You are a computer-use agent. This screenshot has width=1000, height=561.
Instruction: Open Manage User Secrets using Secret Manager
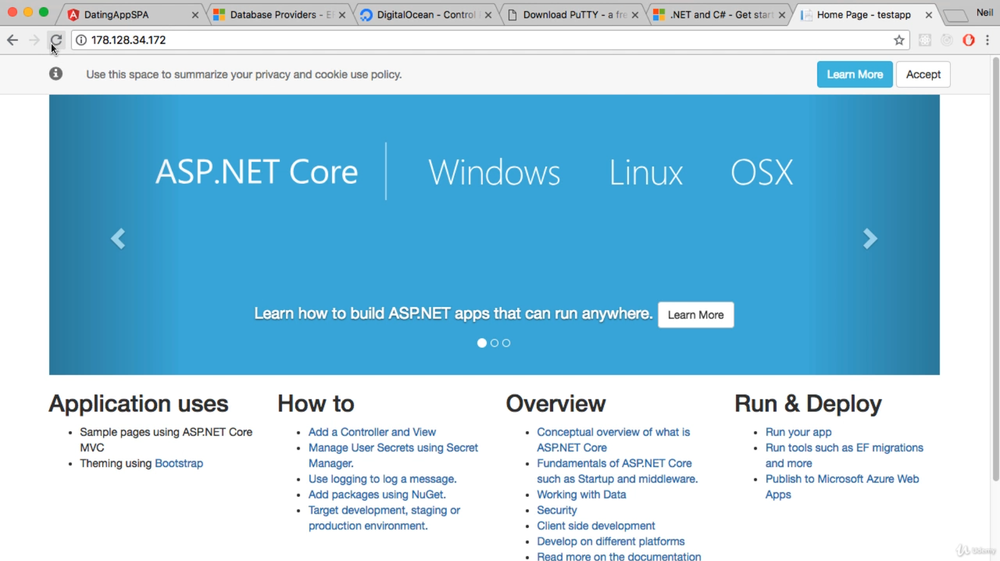(x=393, y=455)
